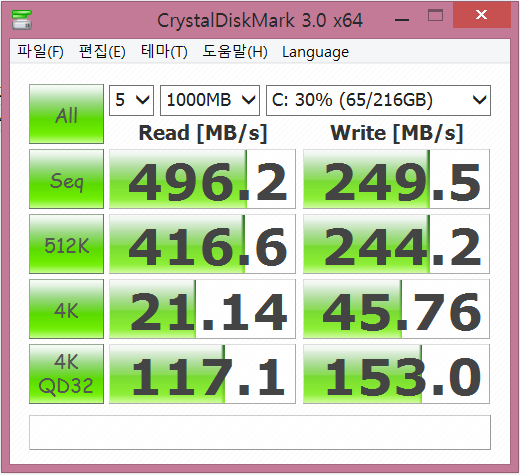Click the empty comment field at bottom
520x475 pixels.
click(x=260, y=432)
